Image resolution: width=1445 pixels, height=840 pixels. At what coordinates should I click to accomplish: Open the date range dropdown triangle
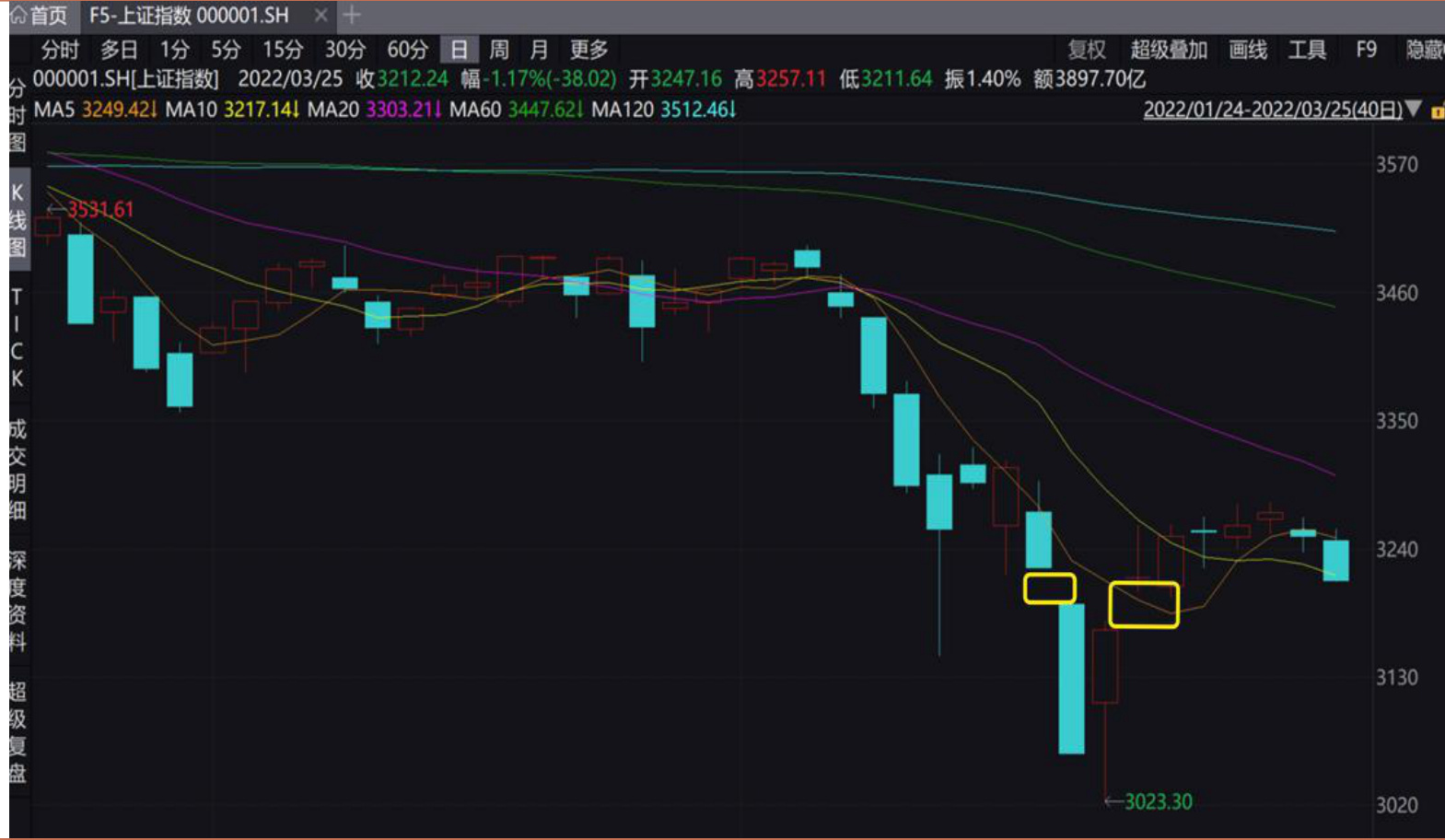1414,110
